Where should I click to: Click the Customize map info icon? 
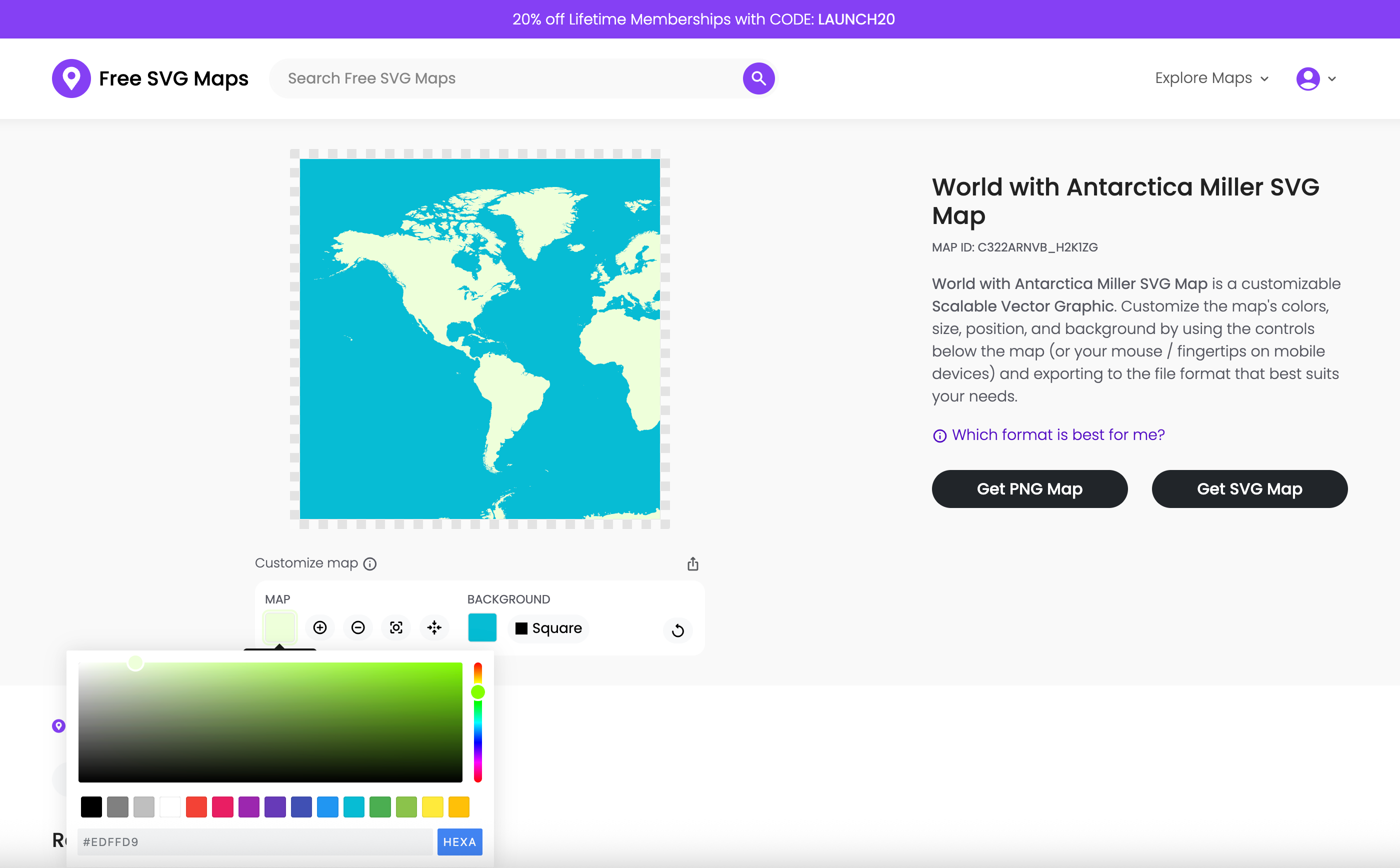point(369,563)
